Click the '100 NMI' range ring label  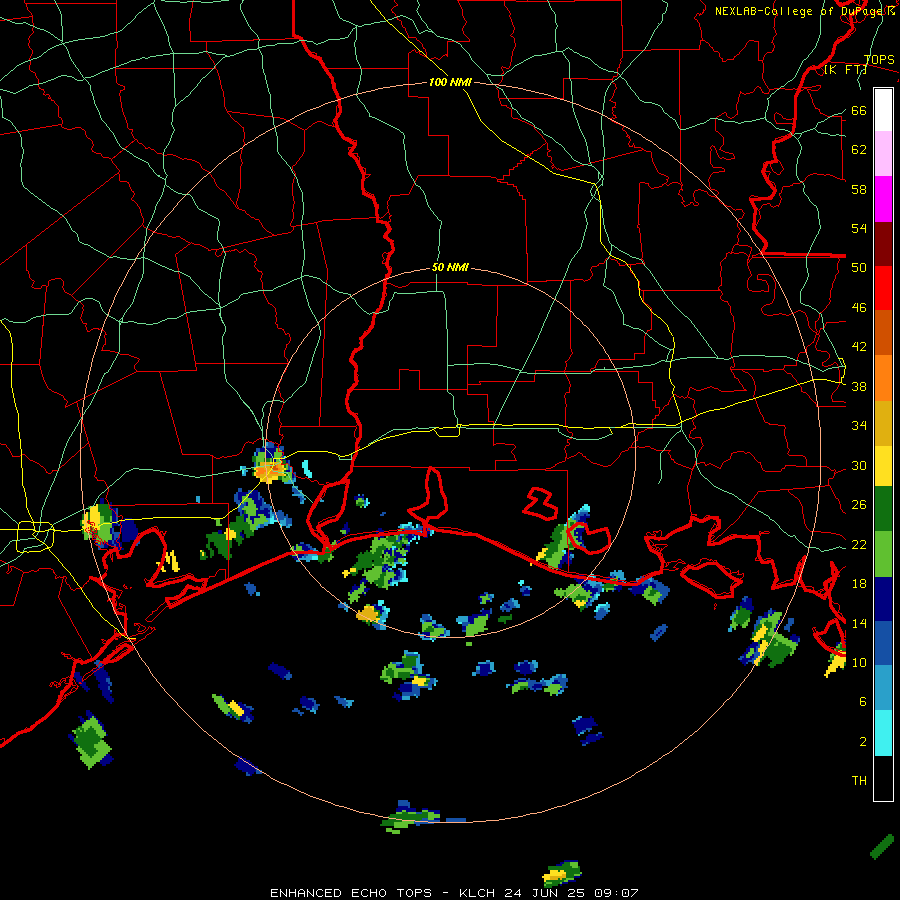(x=450, y=83)
